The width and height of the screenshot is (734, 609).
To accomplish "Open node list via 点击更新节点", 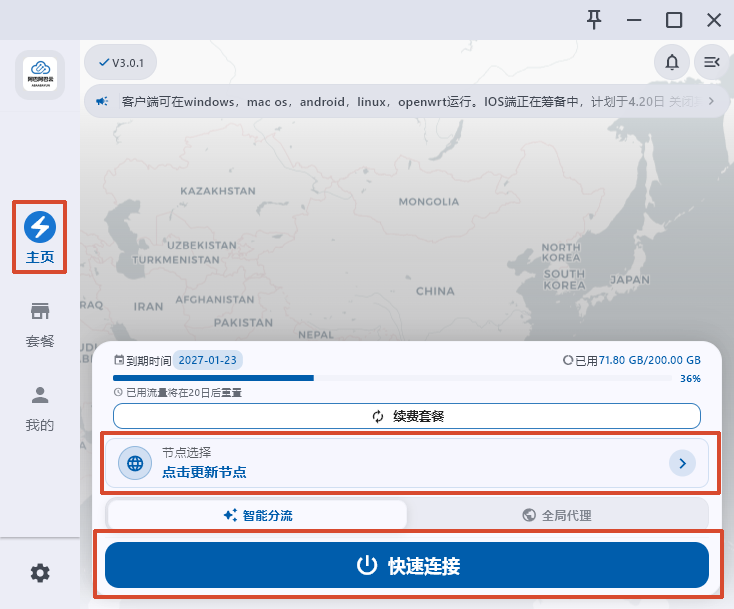I will 204,472.
